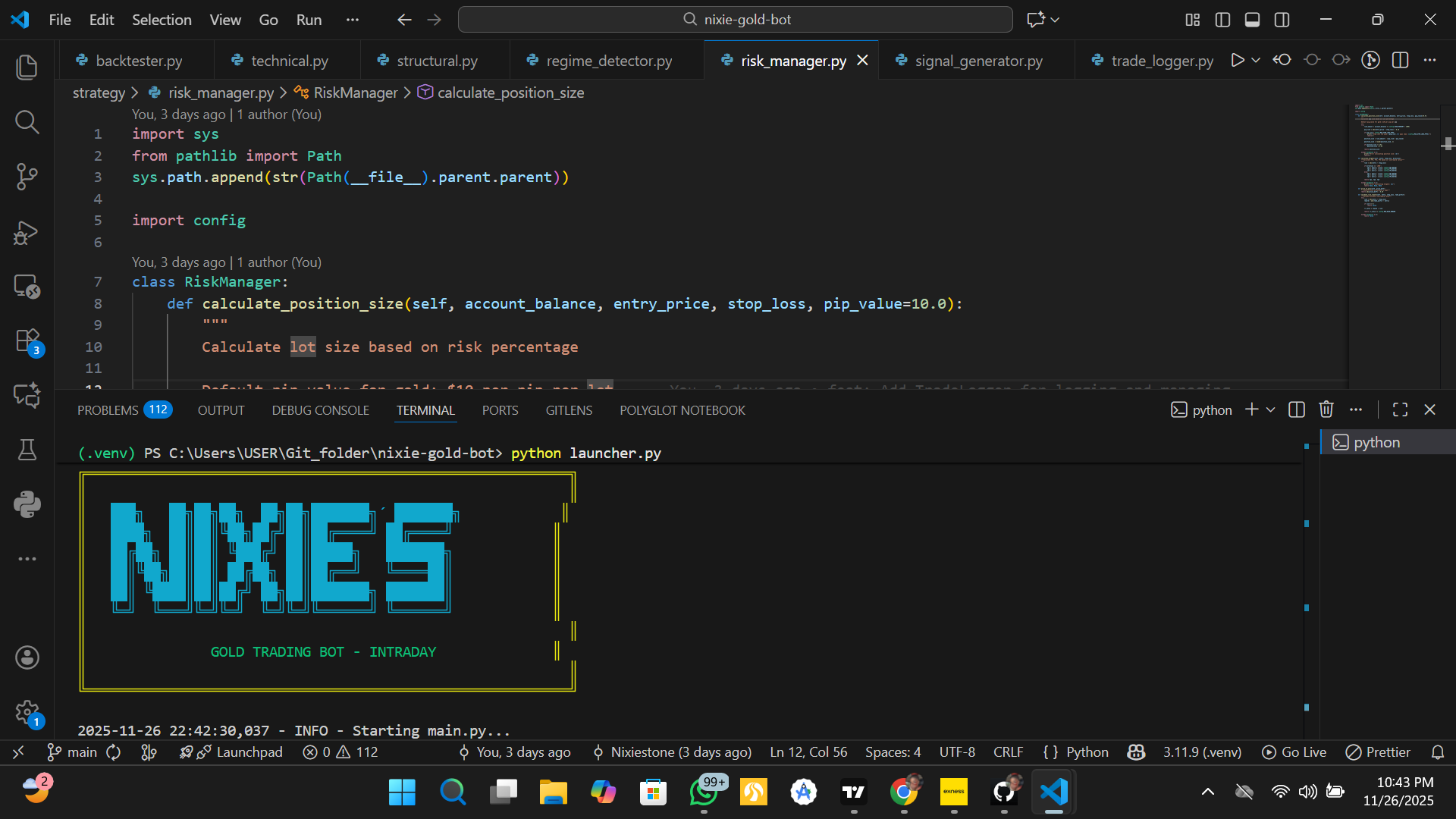Go back in navigation history
Image resolution: width=1456 pixels, height=819 pixels.
click(404, 20)
